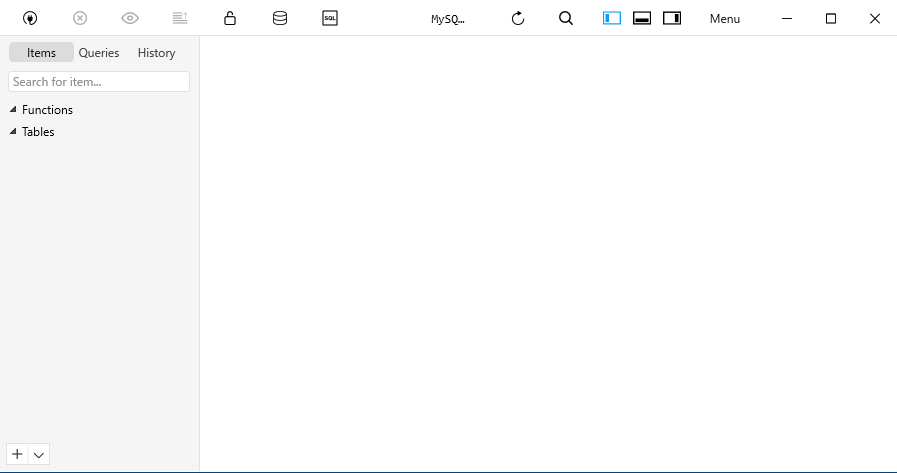Click the MySQ... connection label

click(x=448, y=19)
